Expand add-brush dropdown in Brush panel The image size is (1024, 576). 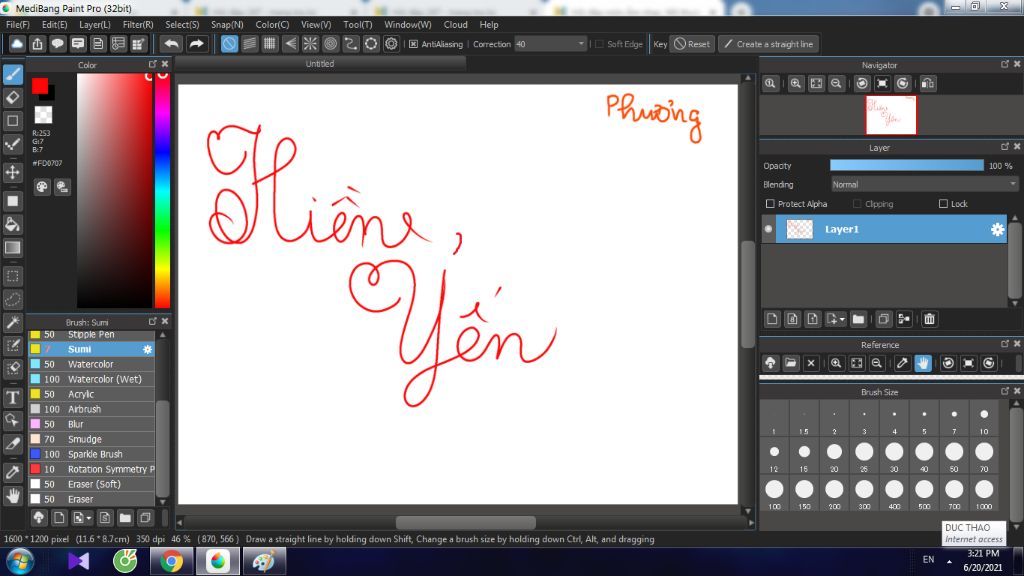88,518
